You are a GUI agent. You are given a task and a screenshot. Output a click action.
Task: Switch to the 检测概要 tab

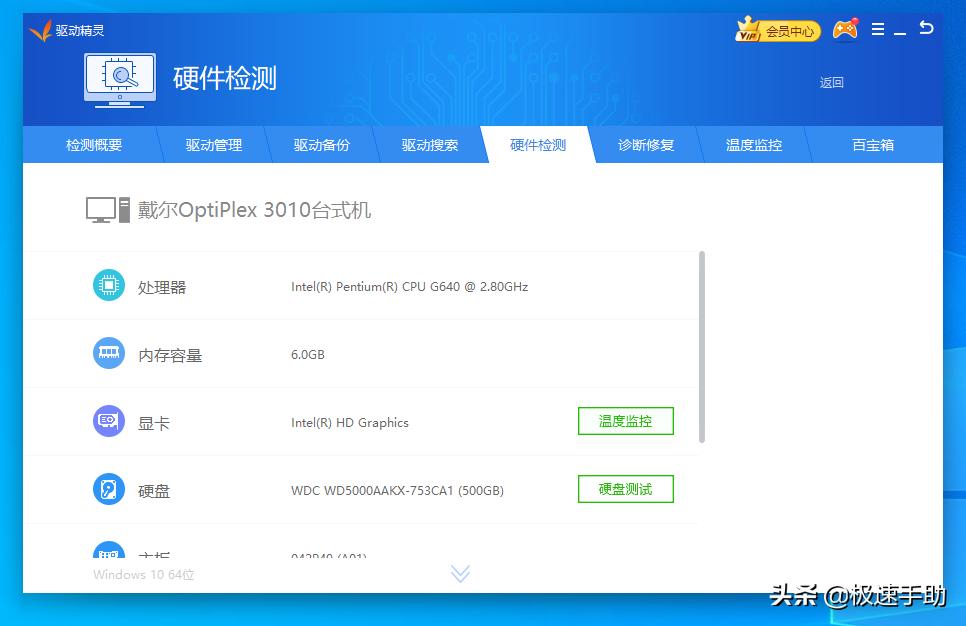(94, 144)
